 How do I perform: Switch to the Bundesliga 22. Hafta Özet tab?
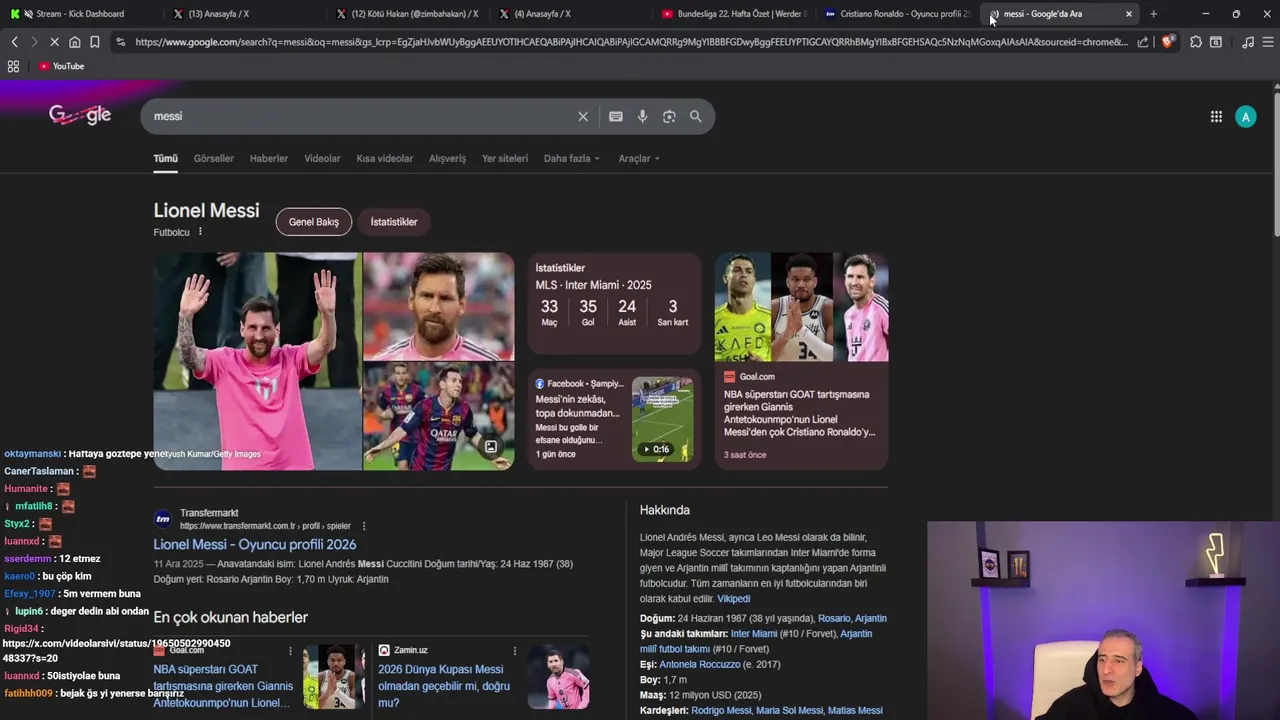(x=735, y=14)
